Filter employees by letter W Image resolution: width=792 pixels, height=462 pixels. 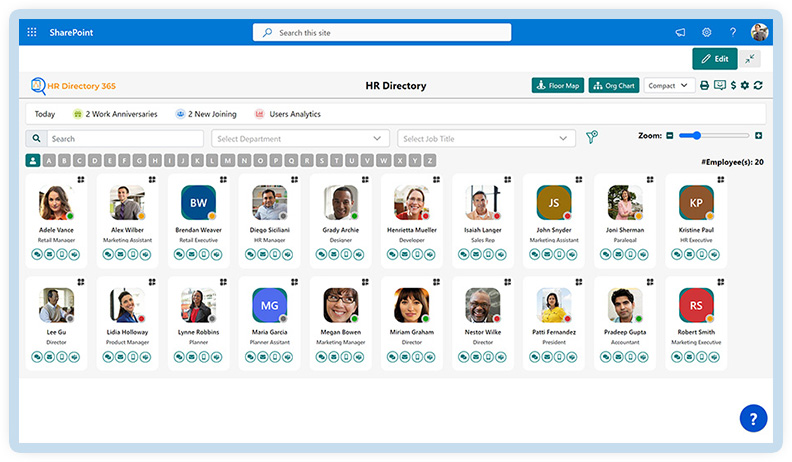[x=384, y=161]
